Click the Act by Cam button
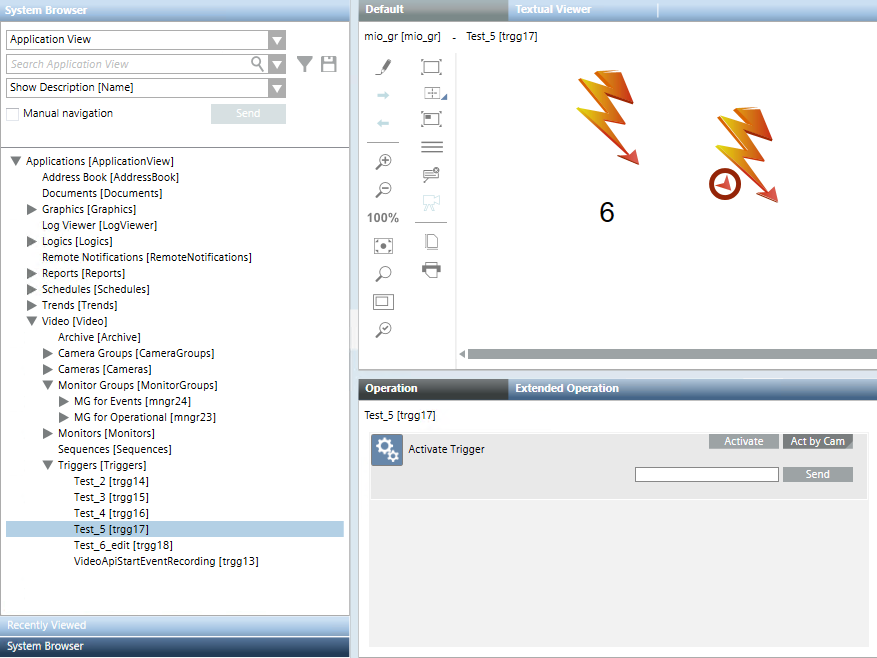 click(x=817, y=441)
